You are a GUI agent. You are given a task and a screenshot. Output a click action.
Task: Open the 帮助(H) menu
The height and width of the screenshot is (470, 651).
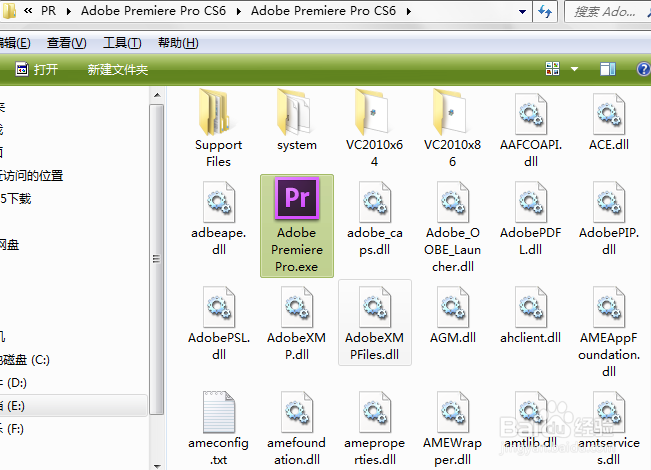[179, 43]
